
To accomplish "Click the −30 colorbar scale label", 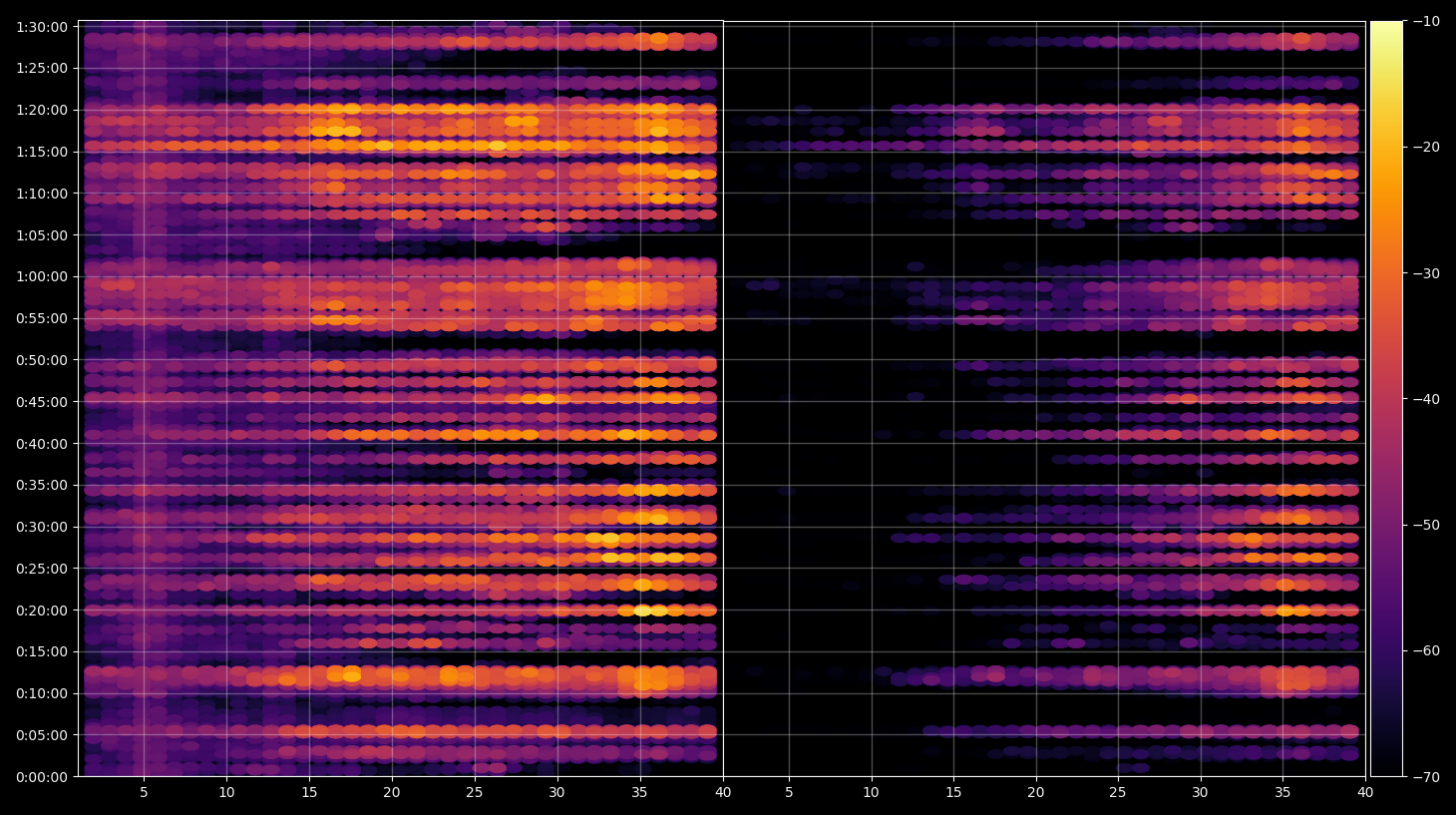I will [x=1427, y=273].
